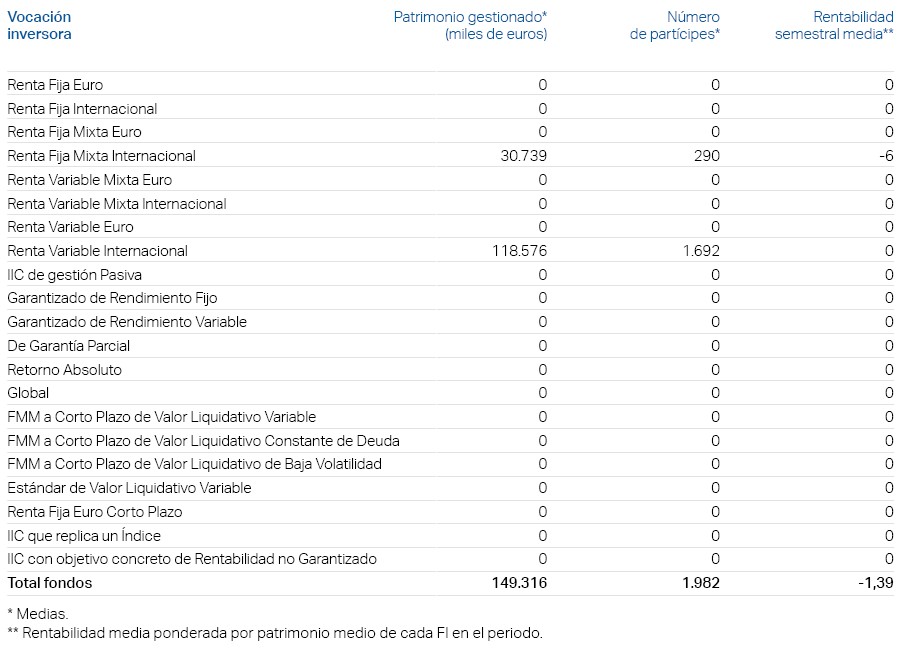Select the "Renta Fija Mixta Internacional" row label
905x653 pixels.
point(101,156)
